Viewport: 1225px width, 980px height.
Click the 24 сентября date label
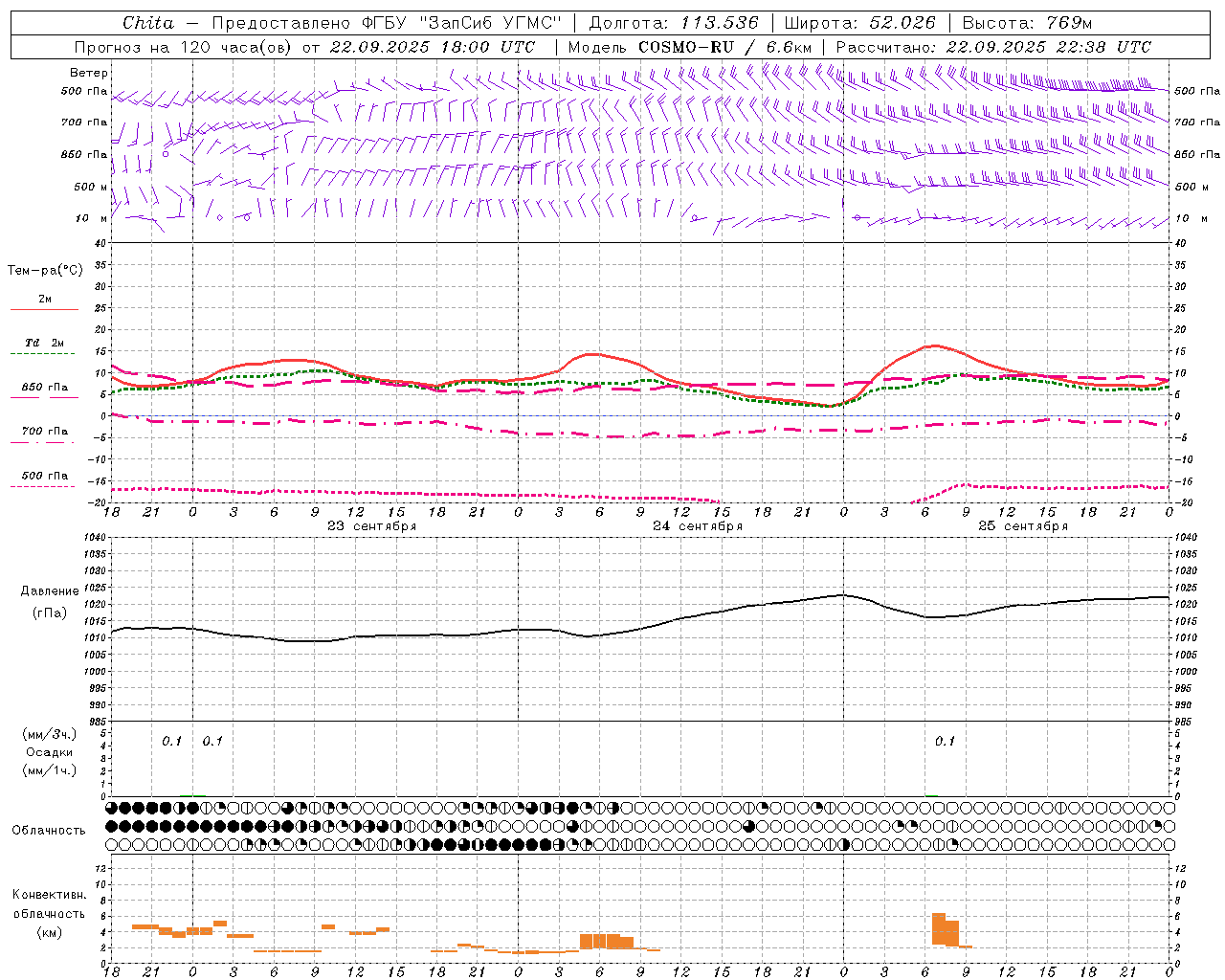tap(698, 526)
